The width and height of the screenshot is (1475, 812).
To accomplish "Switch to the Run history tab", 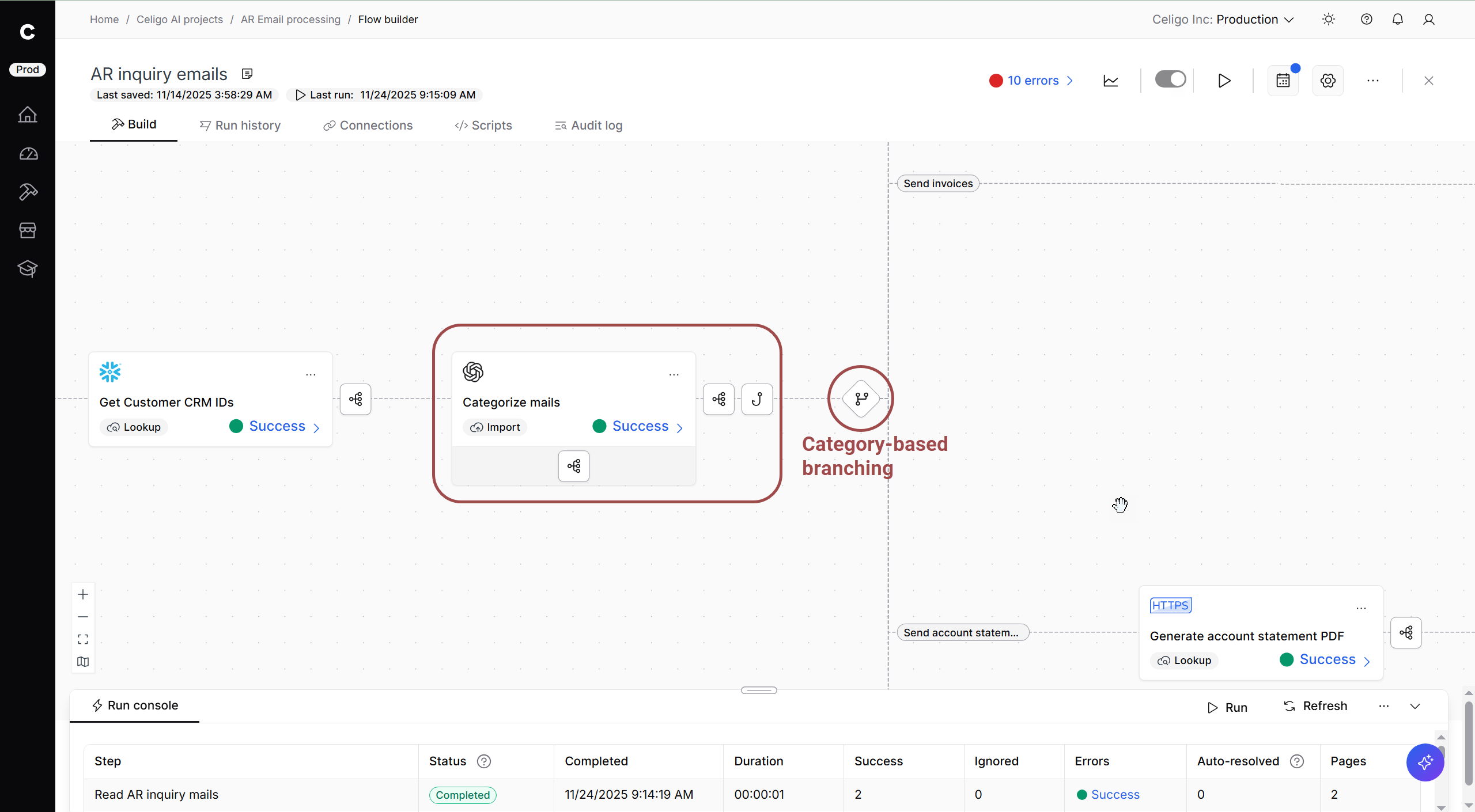I will tap(240, 126).
